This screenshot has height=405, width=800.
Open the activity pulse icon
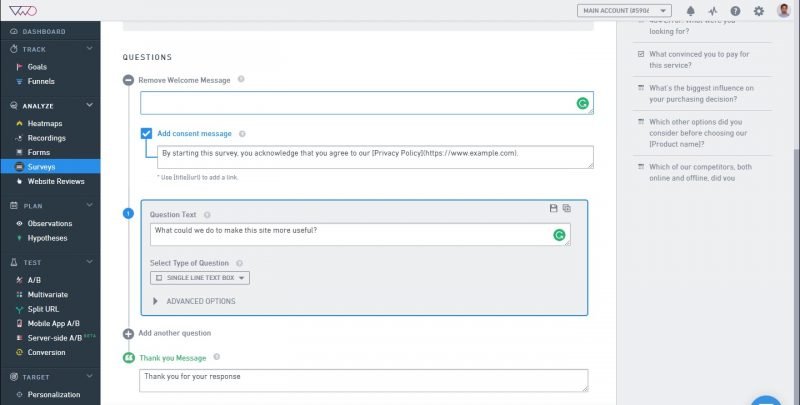(x=713, y=11)
